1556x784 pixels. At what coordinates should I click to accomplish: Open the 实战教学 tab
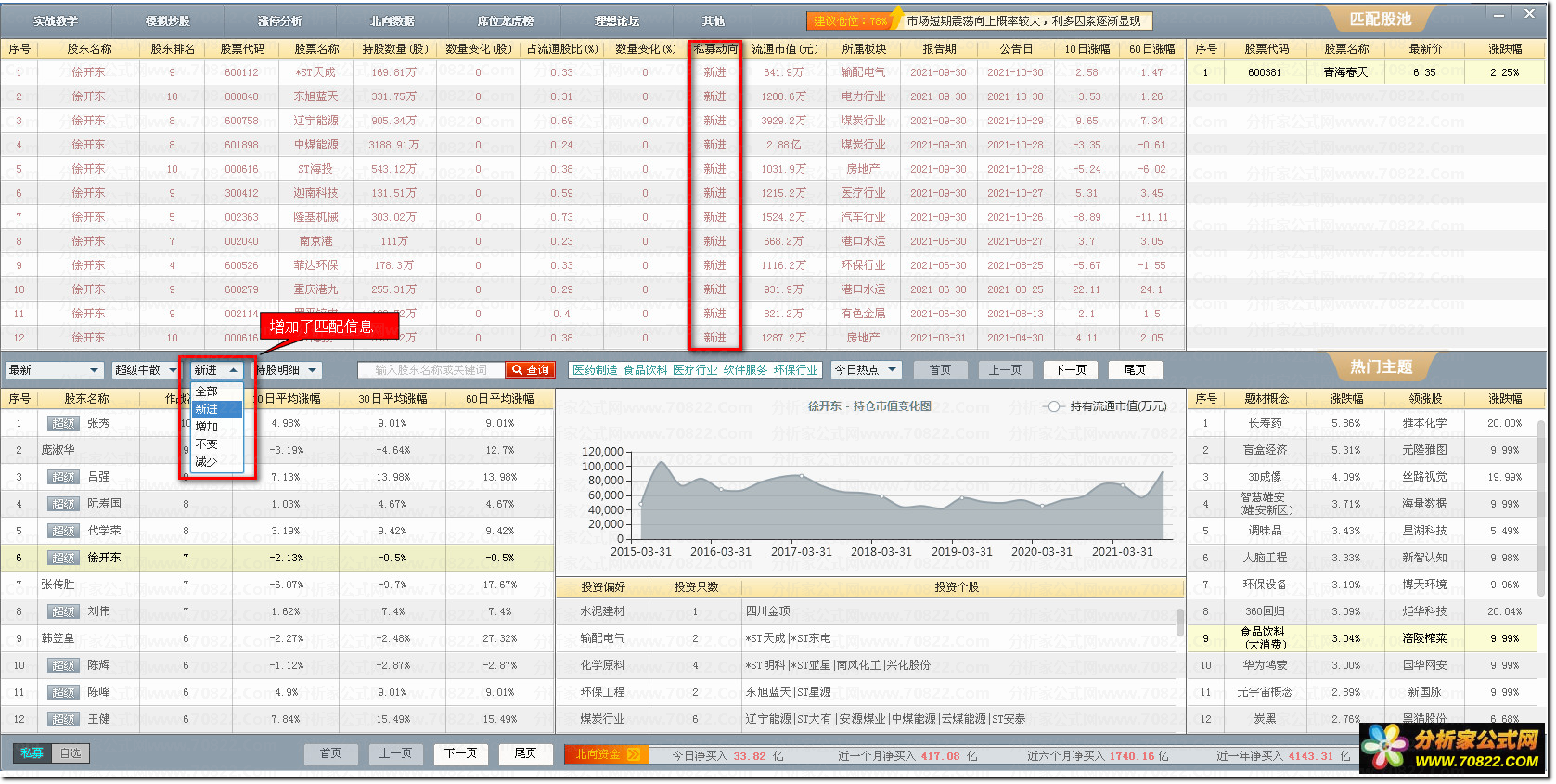click(x=57, y=20)
